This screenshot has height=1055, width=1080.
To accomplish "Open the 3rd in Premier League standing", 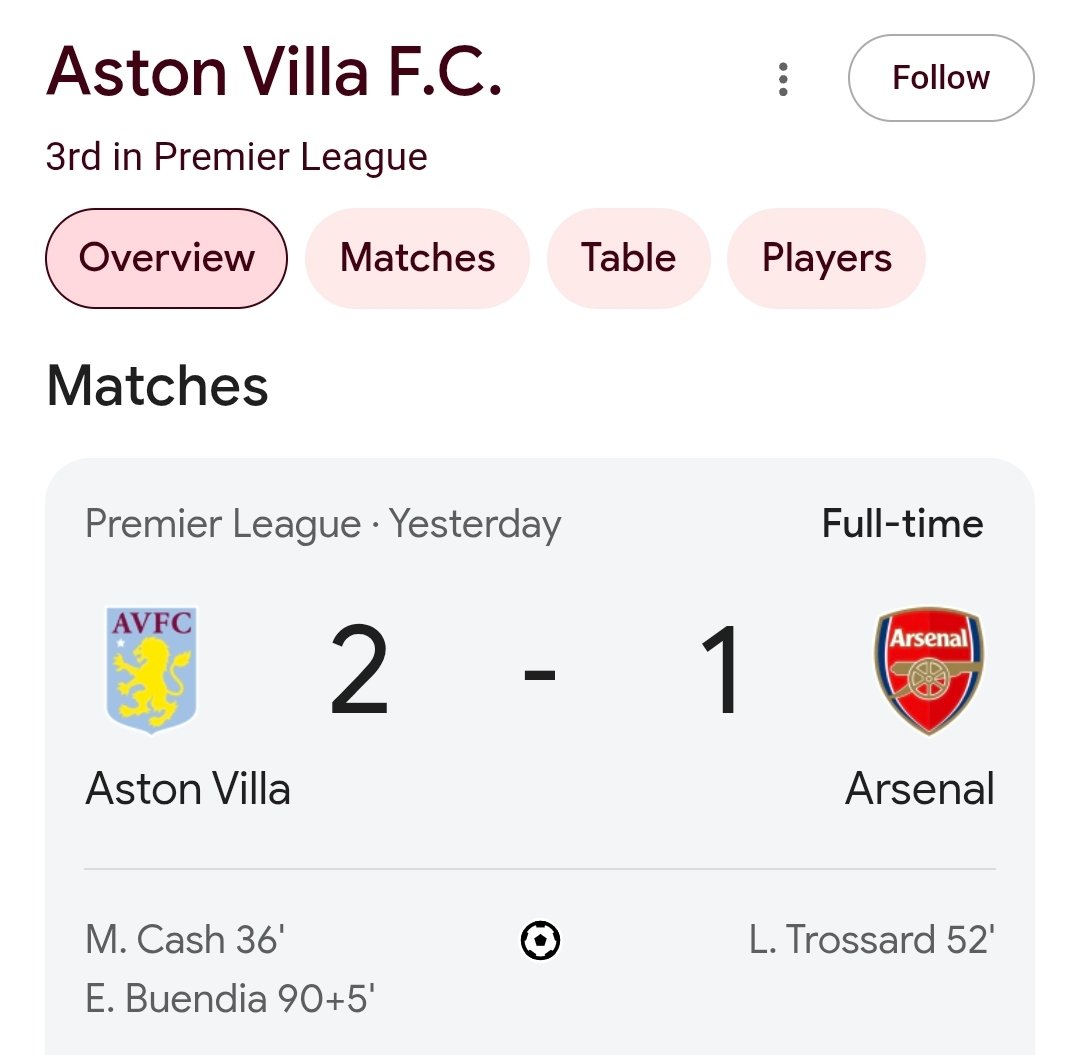I will point(237,157).
